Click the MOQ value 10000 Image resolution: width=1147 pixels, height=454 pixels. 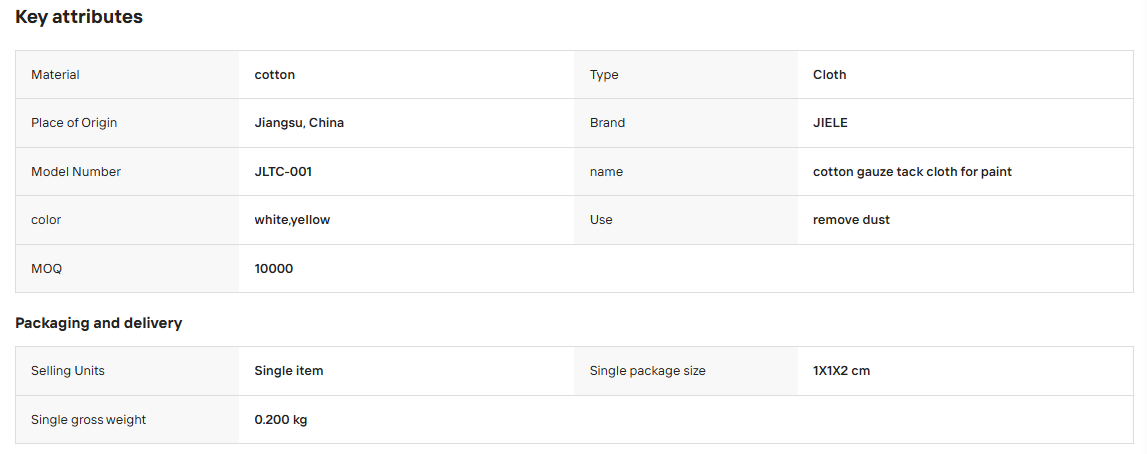274,269
